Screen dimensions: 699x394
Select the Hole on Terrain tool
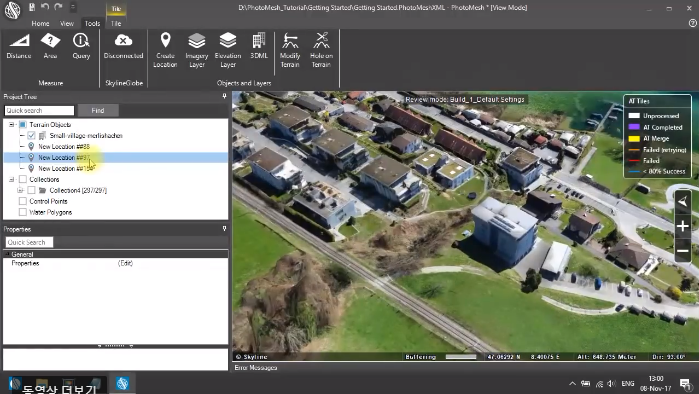[x=321, y=50]
